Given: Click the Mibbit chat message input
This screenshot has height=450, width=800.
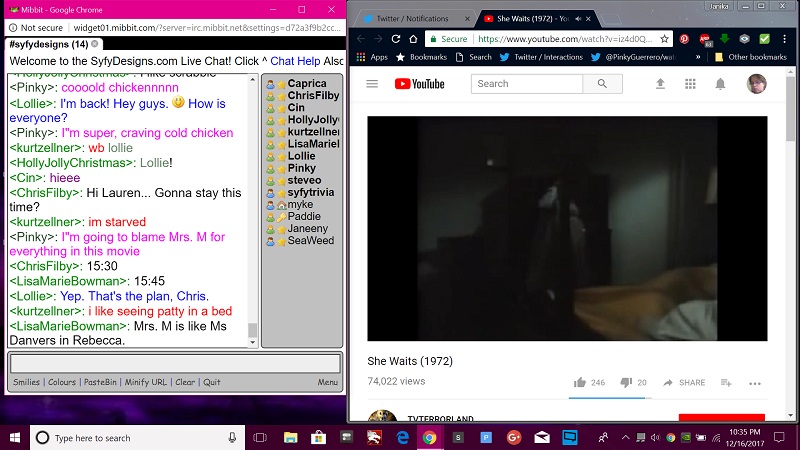Looking at the screenshot, I should coord(175,364).
